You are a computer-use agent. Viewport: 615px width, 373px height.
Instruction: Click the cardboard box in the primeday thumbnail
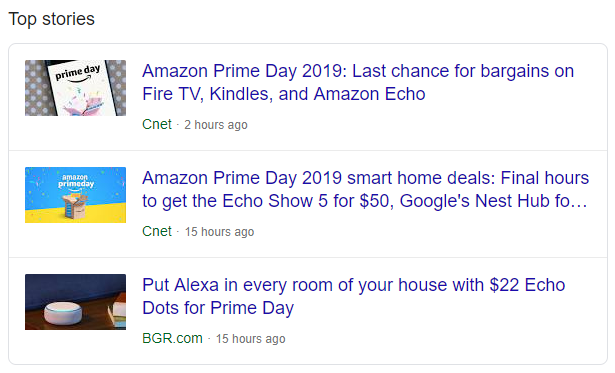(75, 205)
